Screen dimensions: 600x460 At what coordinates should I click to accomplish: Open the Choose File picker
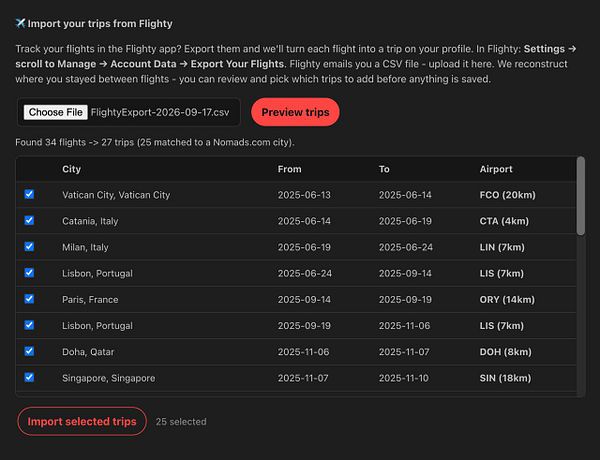55,112
